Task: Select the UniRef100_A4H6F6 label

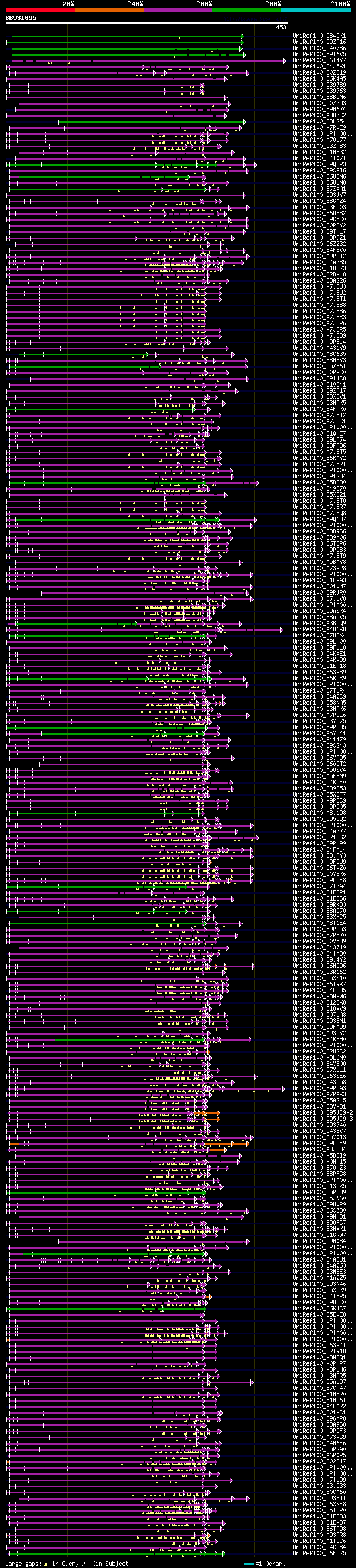Action: 319,1443
